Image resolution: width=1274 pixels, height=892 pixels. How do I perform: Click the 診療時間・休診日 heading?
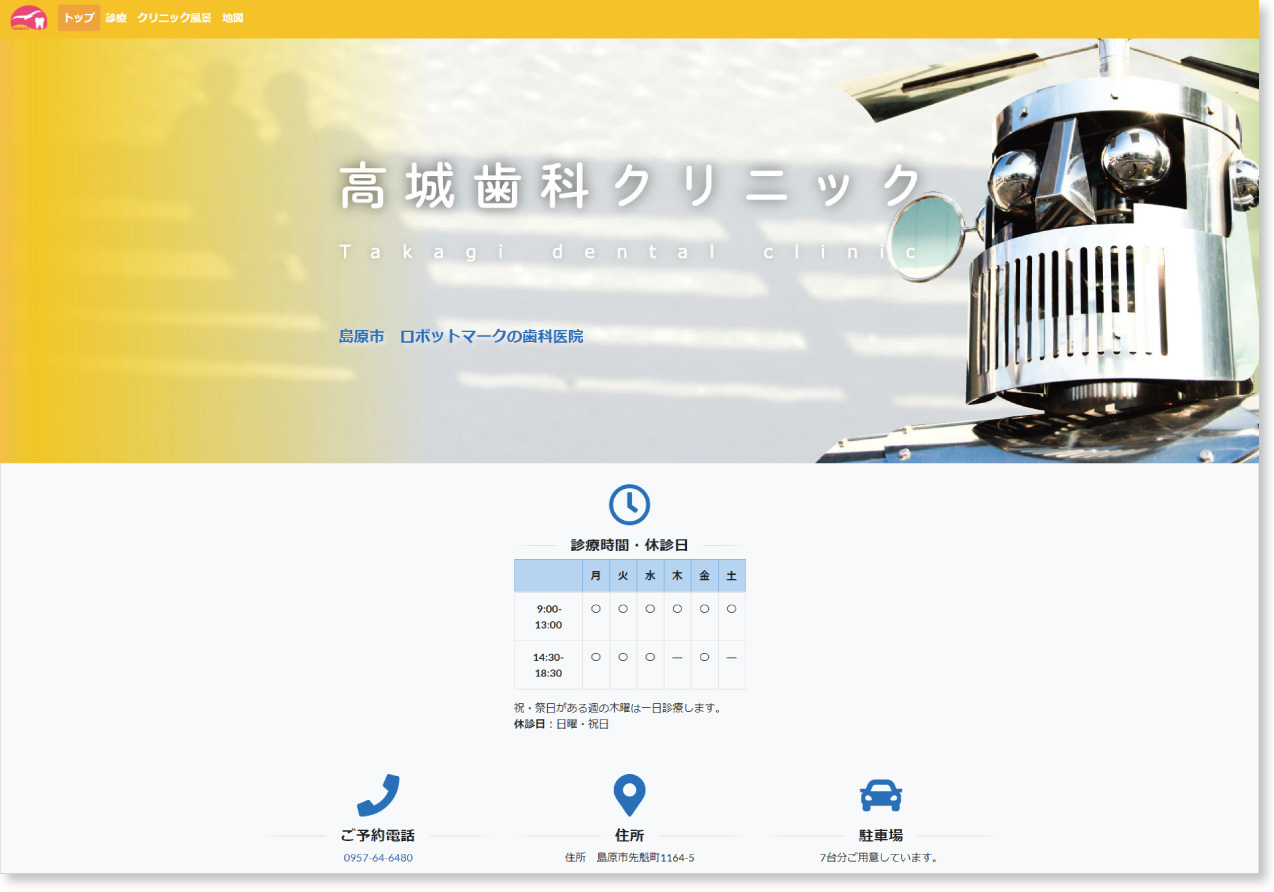[x=629, y=545]
